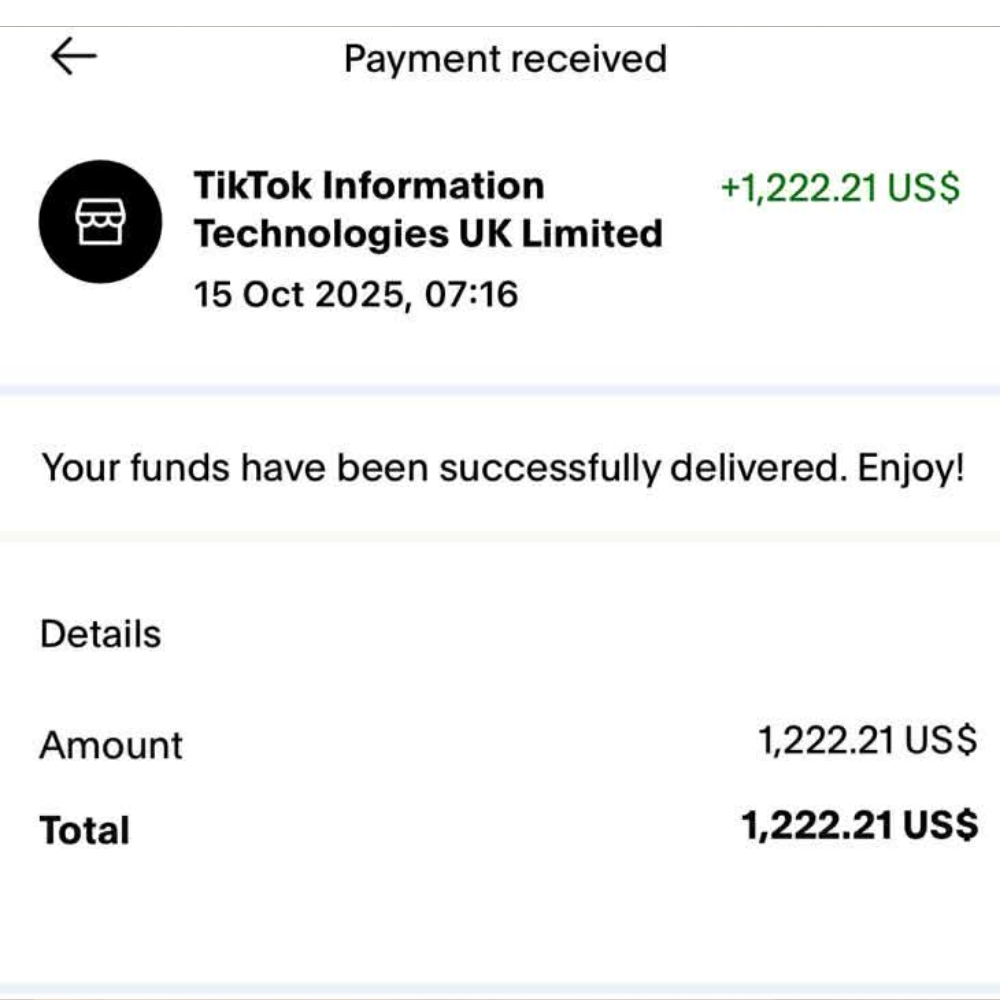Click the date "15 Oct 2025"
The width and height of the screenshot is (1000, 1000).
[296, 295]
